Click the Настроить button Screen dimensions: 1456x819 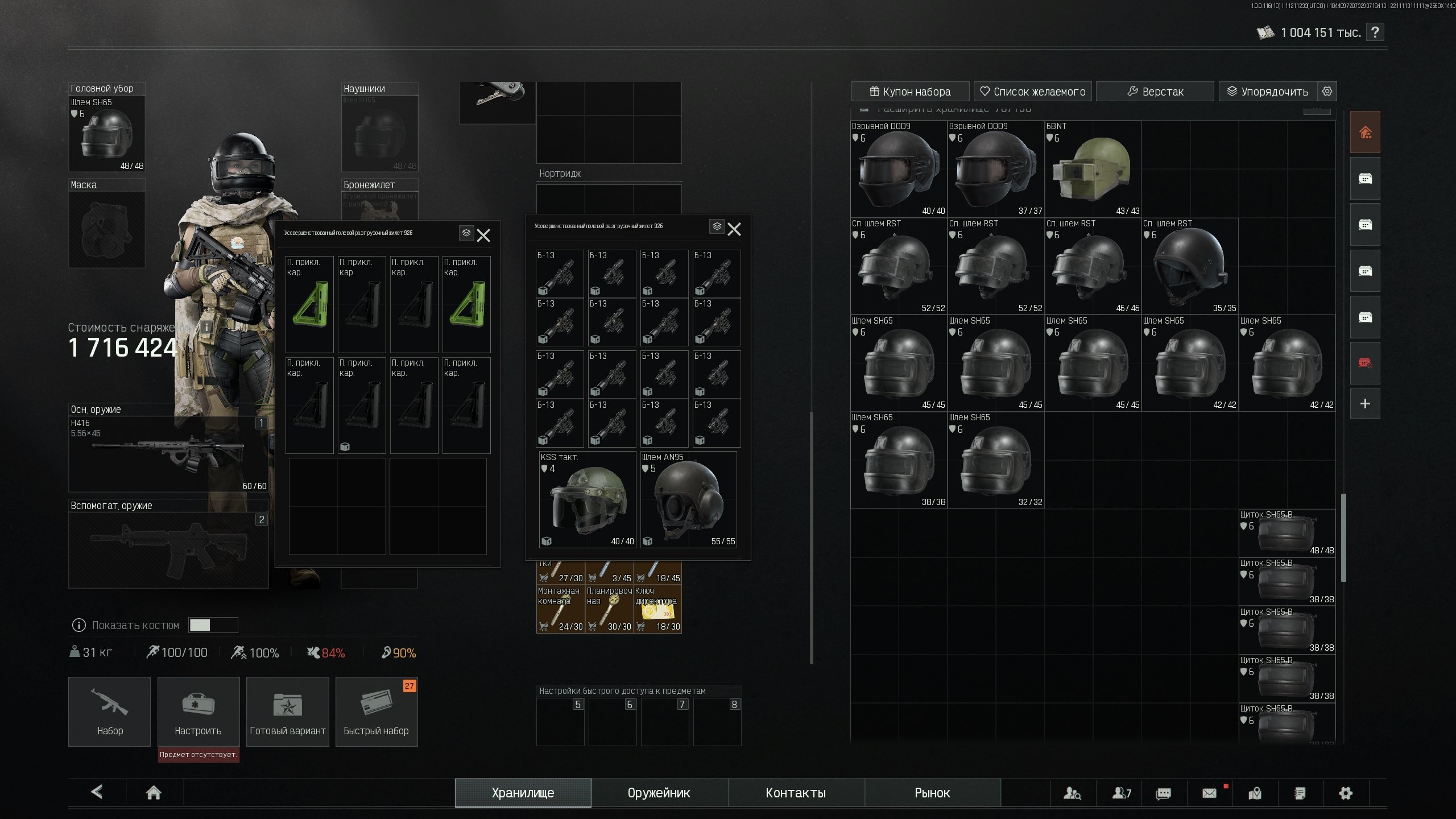point(198,712)
